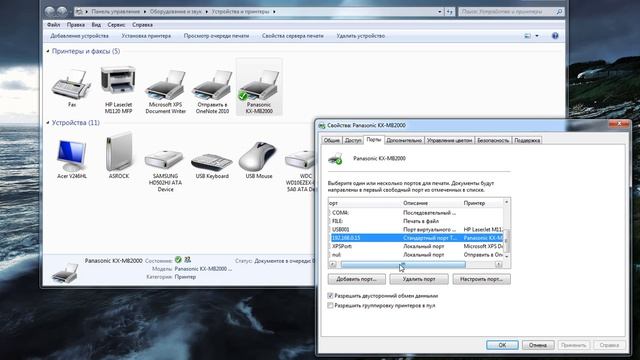Image resolution: width=640 pixels, height=360 pixels.
Task: Click 'Установка принтера' in the toolbar
Action: click(x=146, y=36)
